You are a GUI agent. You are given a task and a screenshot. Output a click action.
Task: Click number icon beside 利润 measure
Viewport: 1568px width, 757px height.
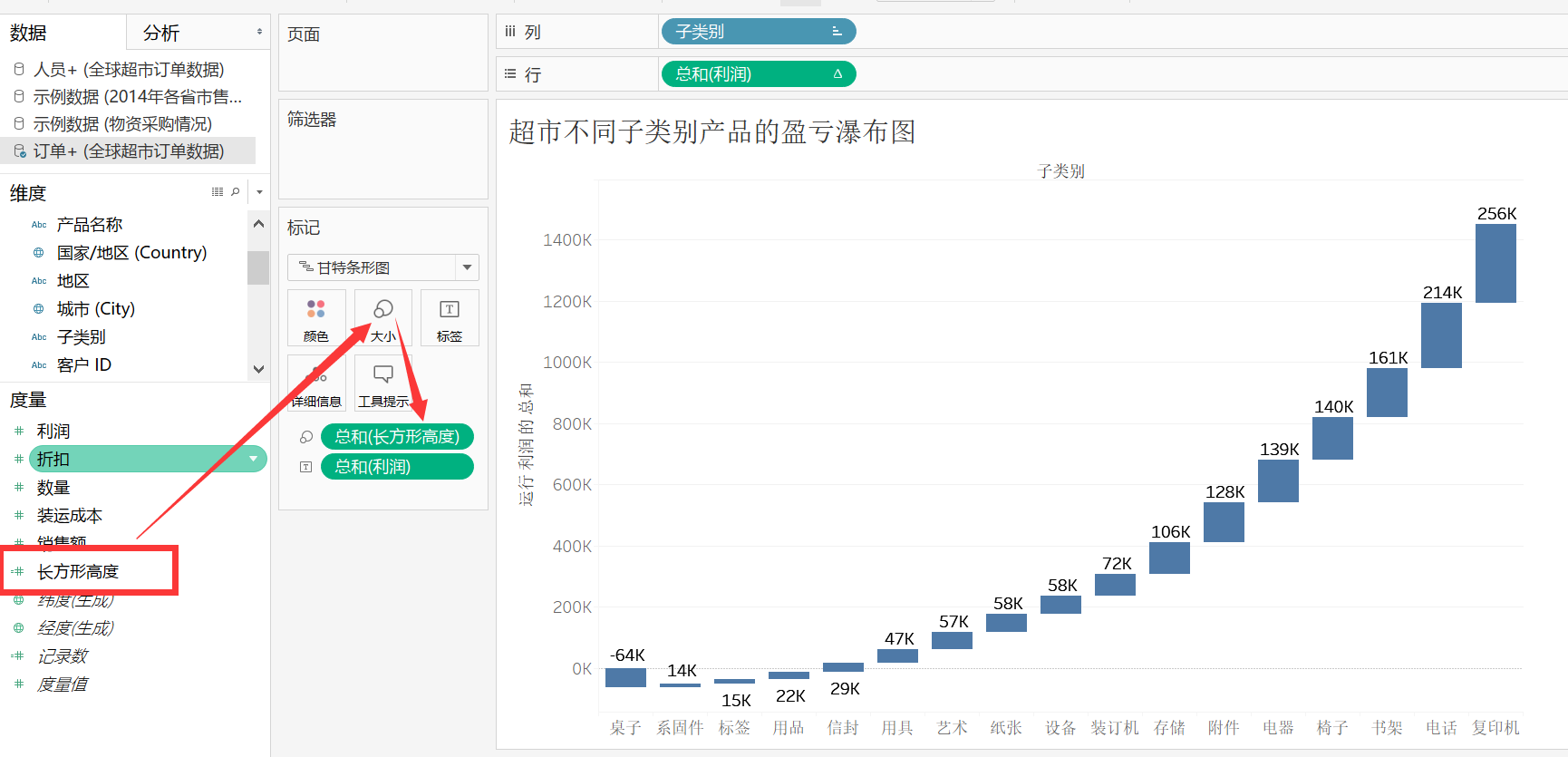click(x=19, y=432)
